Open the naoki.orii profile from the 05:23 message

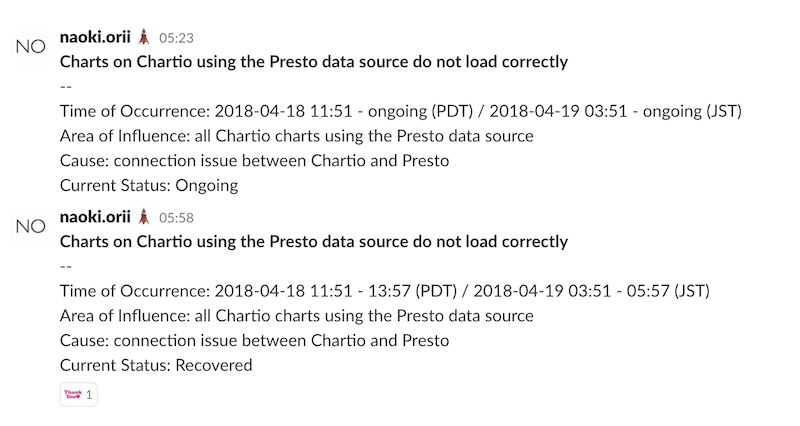coord(95,37)
